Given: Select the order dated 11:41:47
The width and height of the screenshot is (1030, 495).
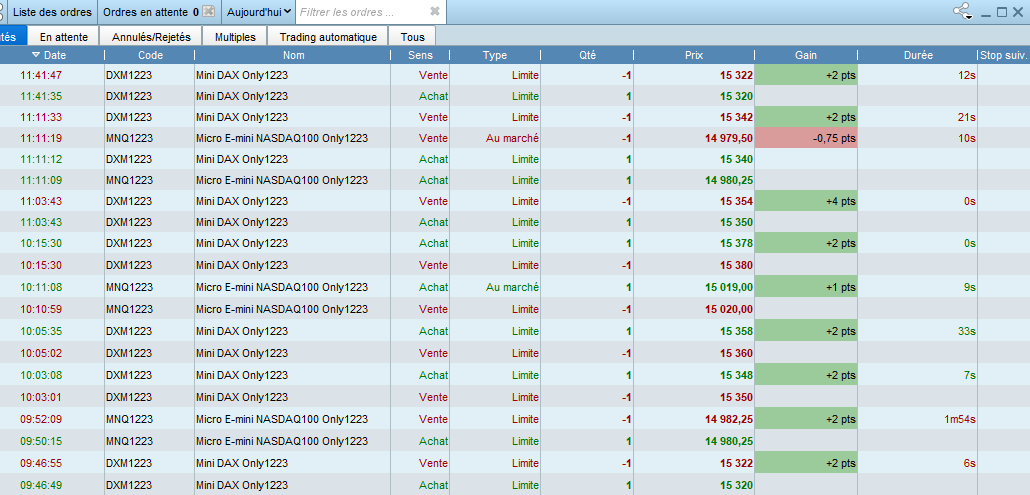Looking at the screenshot, I should (515, 75).
